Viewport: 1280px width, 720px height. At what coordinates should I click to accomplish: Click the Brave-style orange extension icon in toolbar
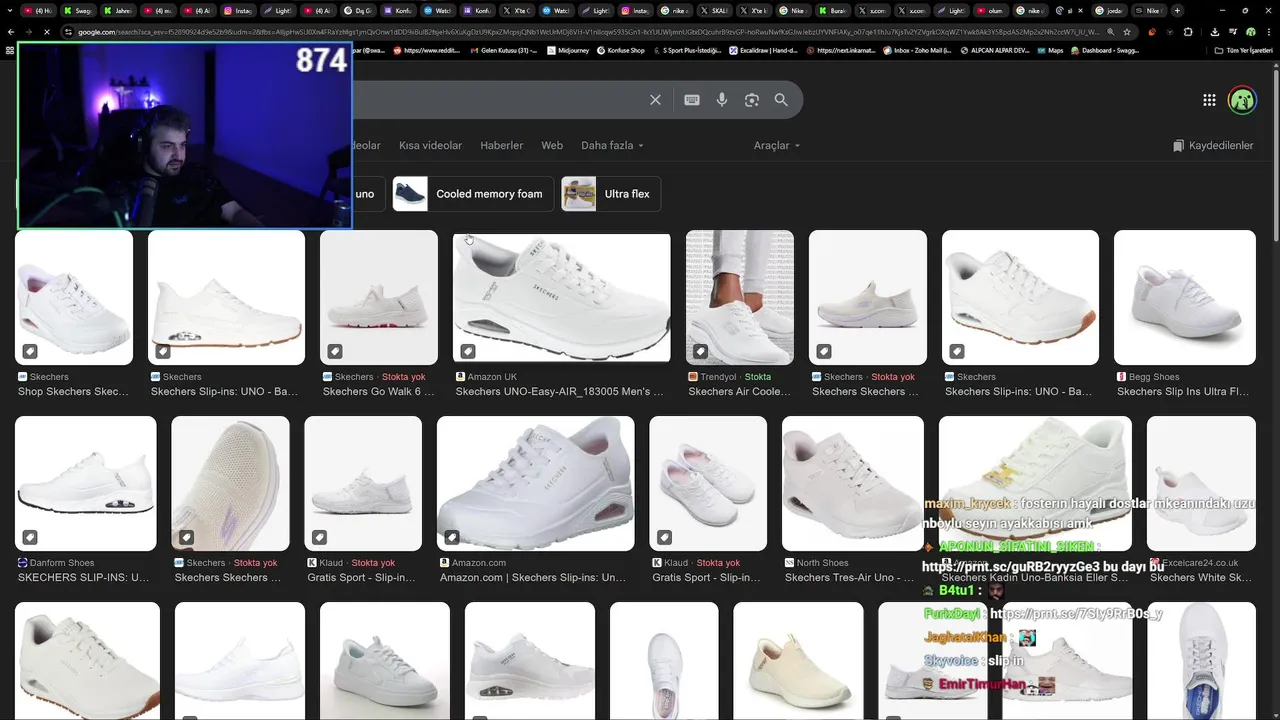[x=1151, y=32]
